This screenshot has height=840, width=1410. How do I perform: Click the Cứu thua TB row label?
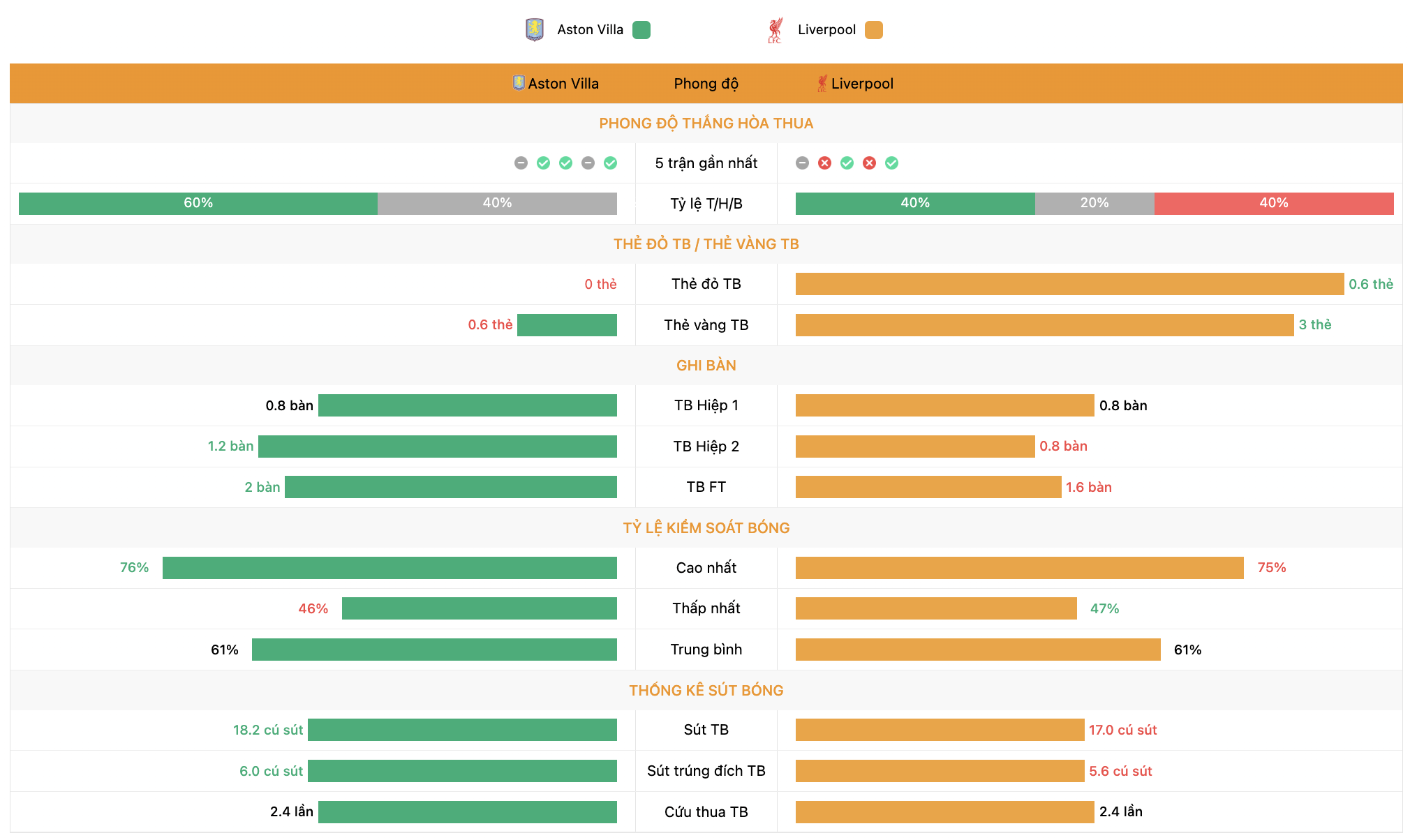706,812
